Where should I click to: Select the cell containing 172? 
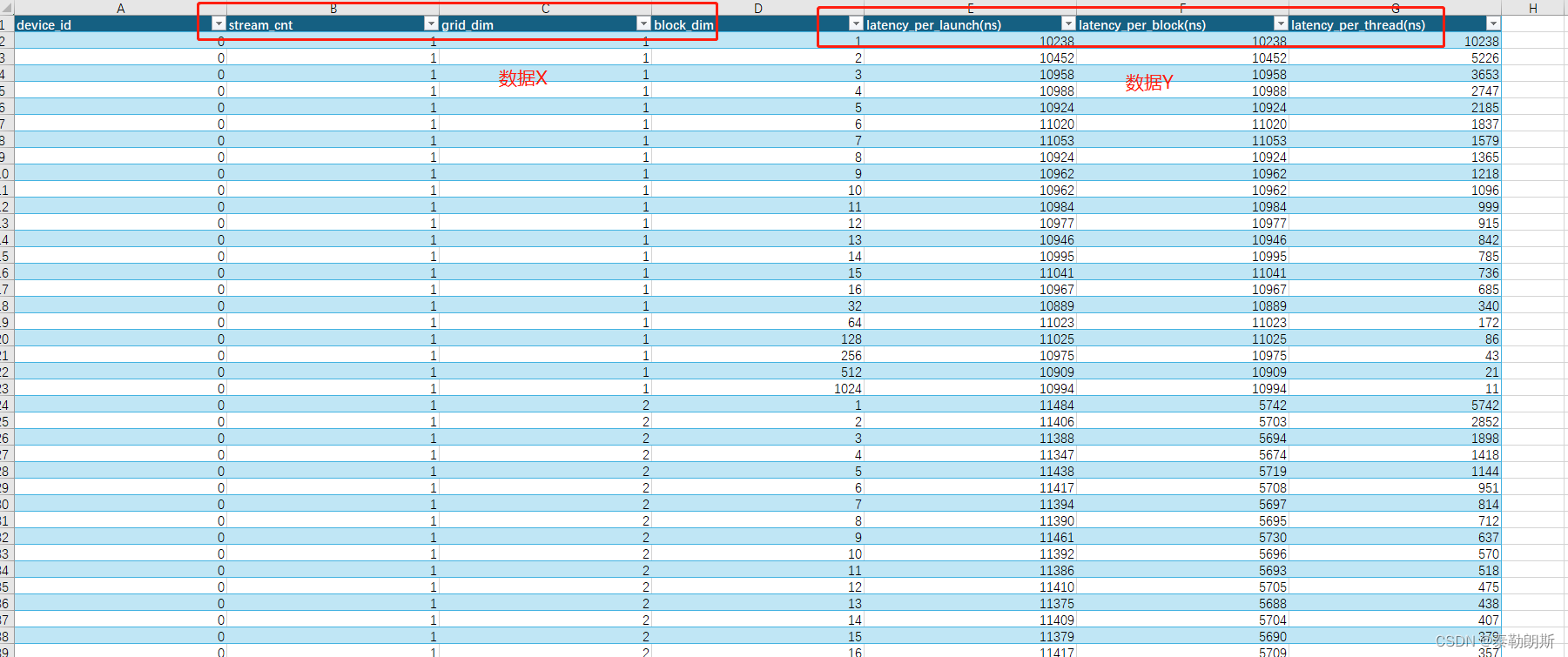pos(1395,322)
